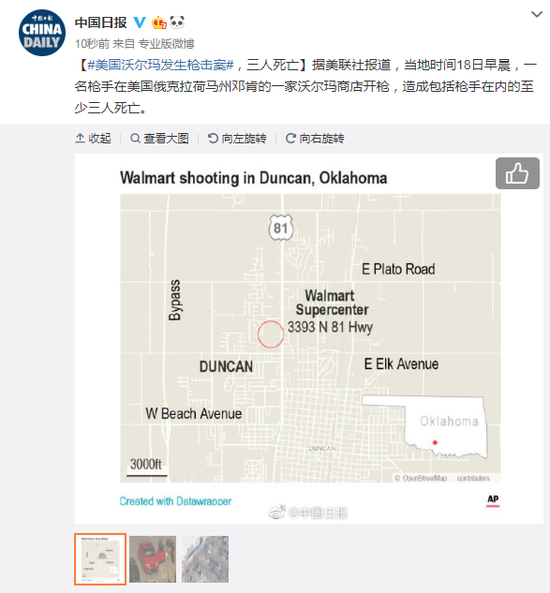Viewport: 550px width, 593px height.
Task: Open the 中国日报 account name link
Action: tap(101, 22)
